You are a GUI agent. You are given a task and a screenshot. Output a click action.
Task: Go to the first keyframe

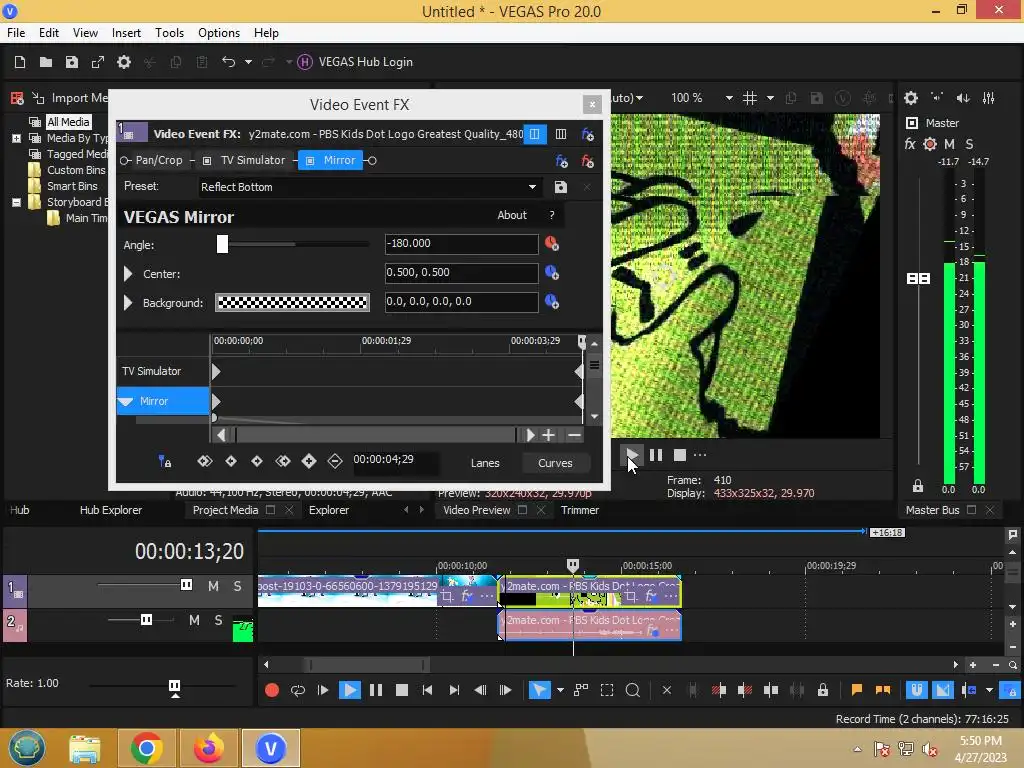click(x=204, y=461)
